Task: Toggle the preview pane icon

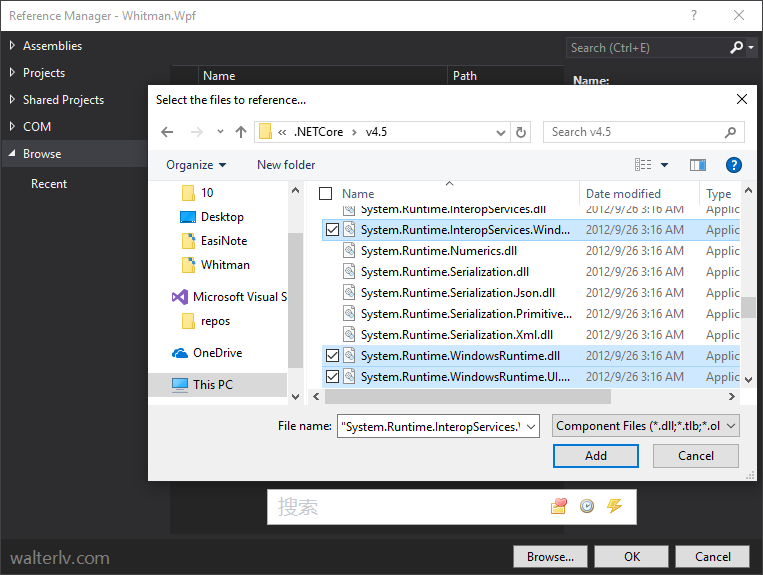Action: 698,165
